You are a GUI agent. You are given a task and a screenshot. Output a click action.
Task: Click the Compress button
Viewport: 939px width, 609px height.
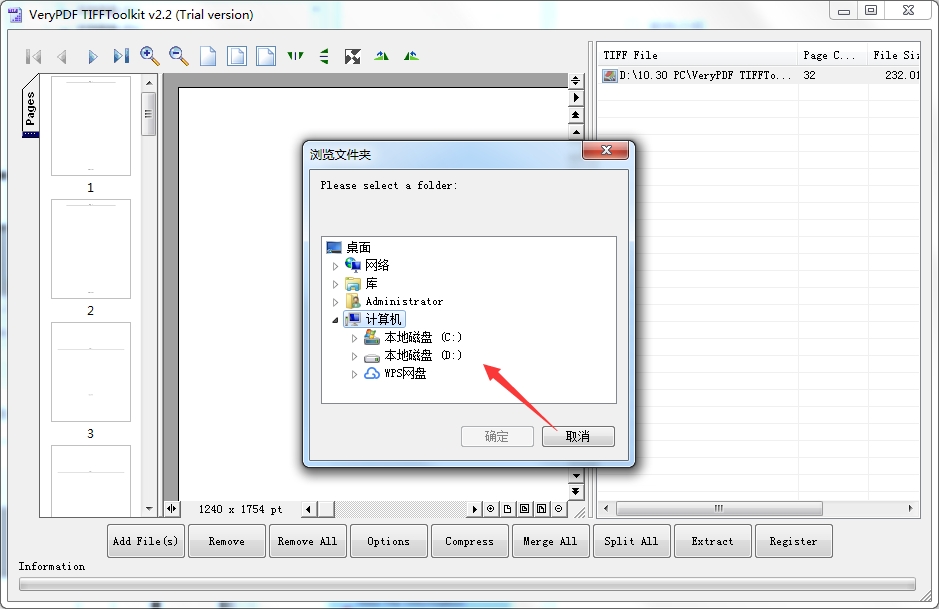pyautogui.click(x=470, y=541)
